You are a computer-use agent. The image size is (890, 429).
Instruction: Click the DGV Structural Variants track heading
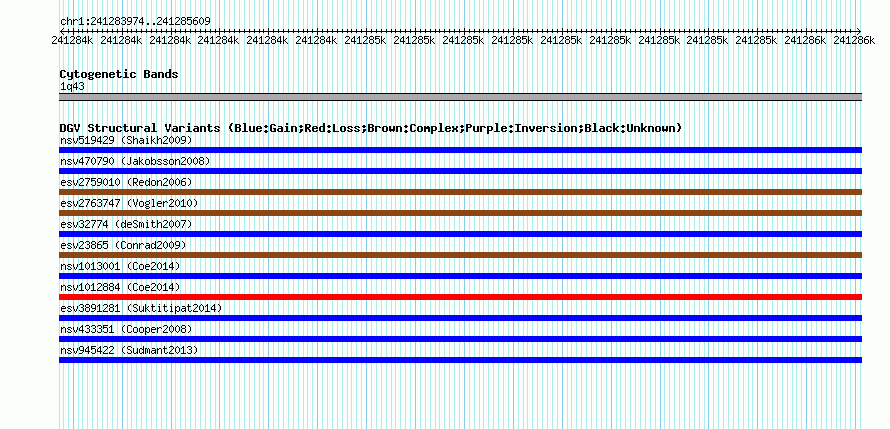[x=371, y=128]
